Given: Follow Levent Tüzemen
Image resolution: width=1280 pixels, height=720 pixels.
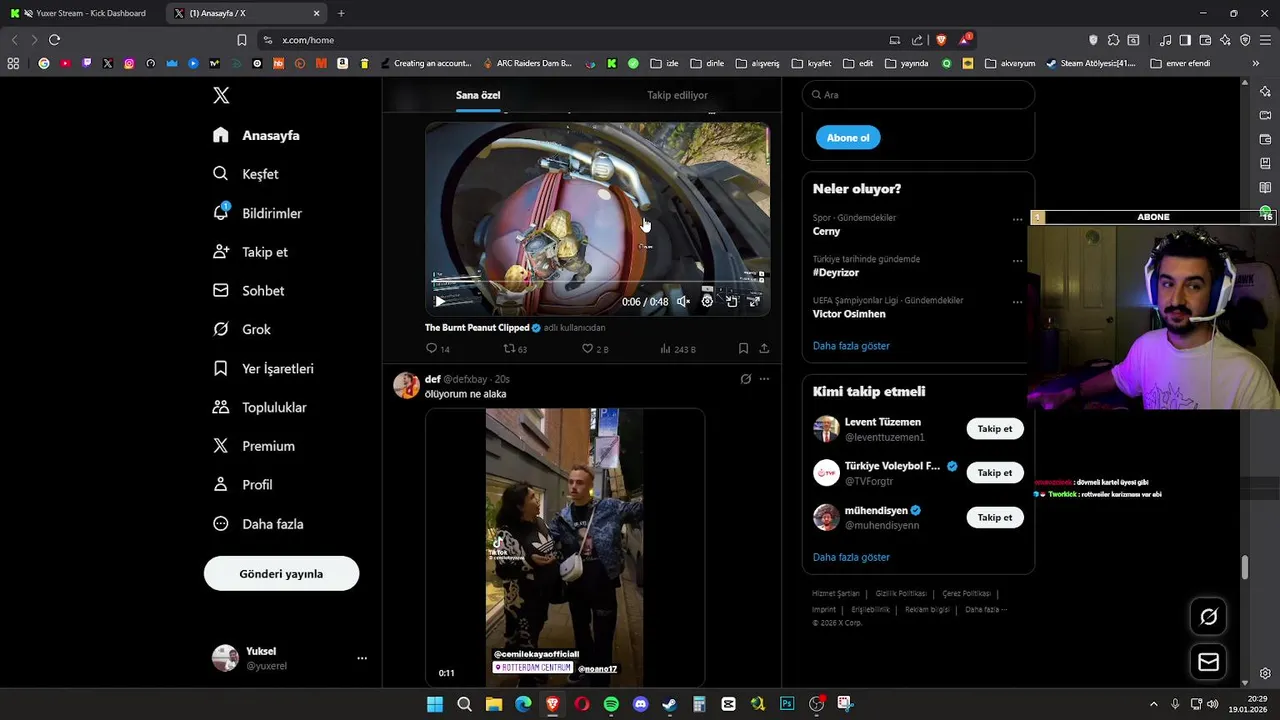Looking at the screenshot, I should (995, 429).
